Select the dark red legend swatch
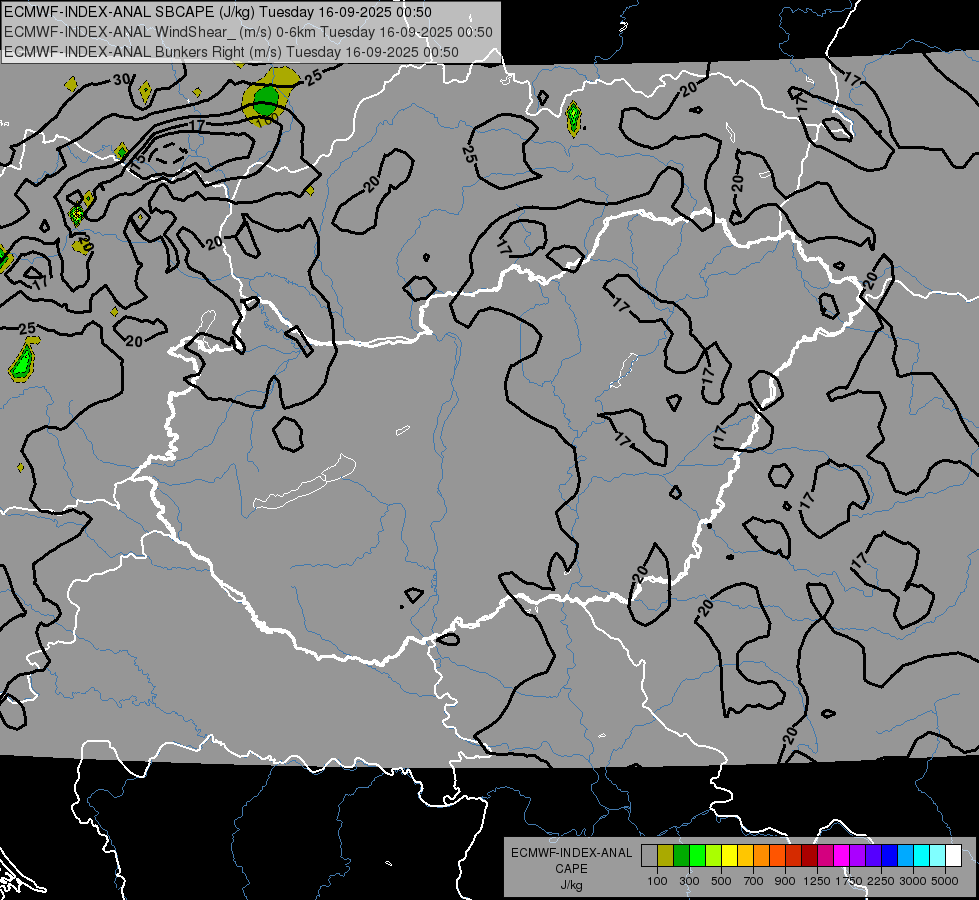The width and height of the screenshot is (979, 900). (x=809, y=856)
